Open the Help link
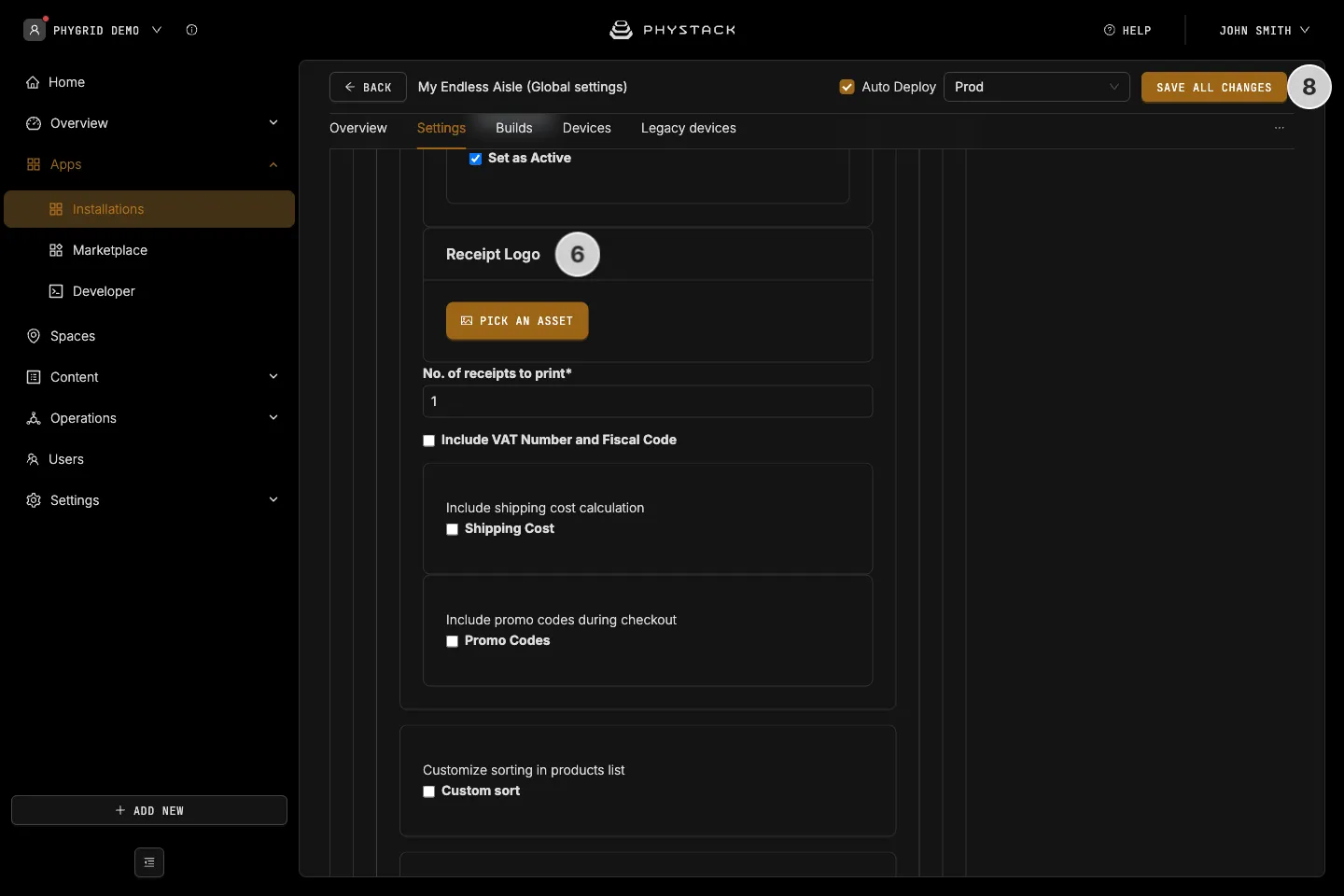 click(x=1127, y=30)
